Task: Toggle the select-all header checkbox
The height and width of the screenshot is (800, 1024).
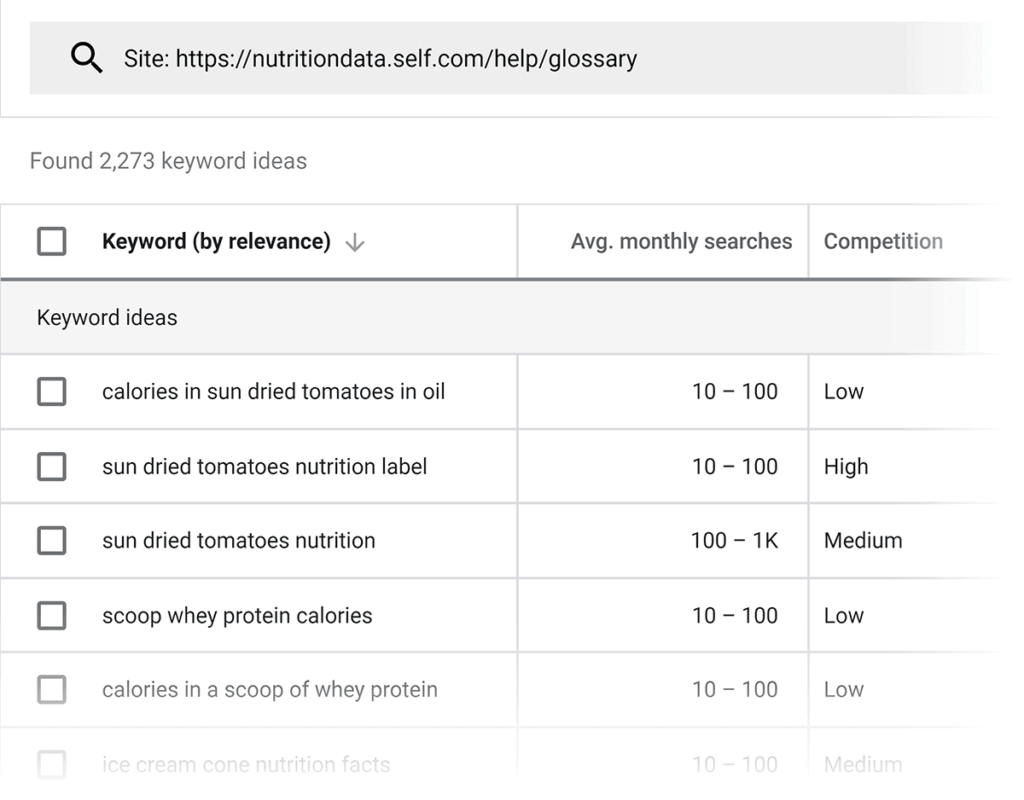Action: (51, 242)
